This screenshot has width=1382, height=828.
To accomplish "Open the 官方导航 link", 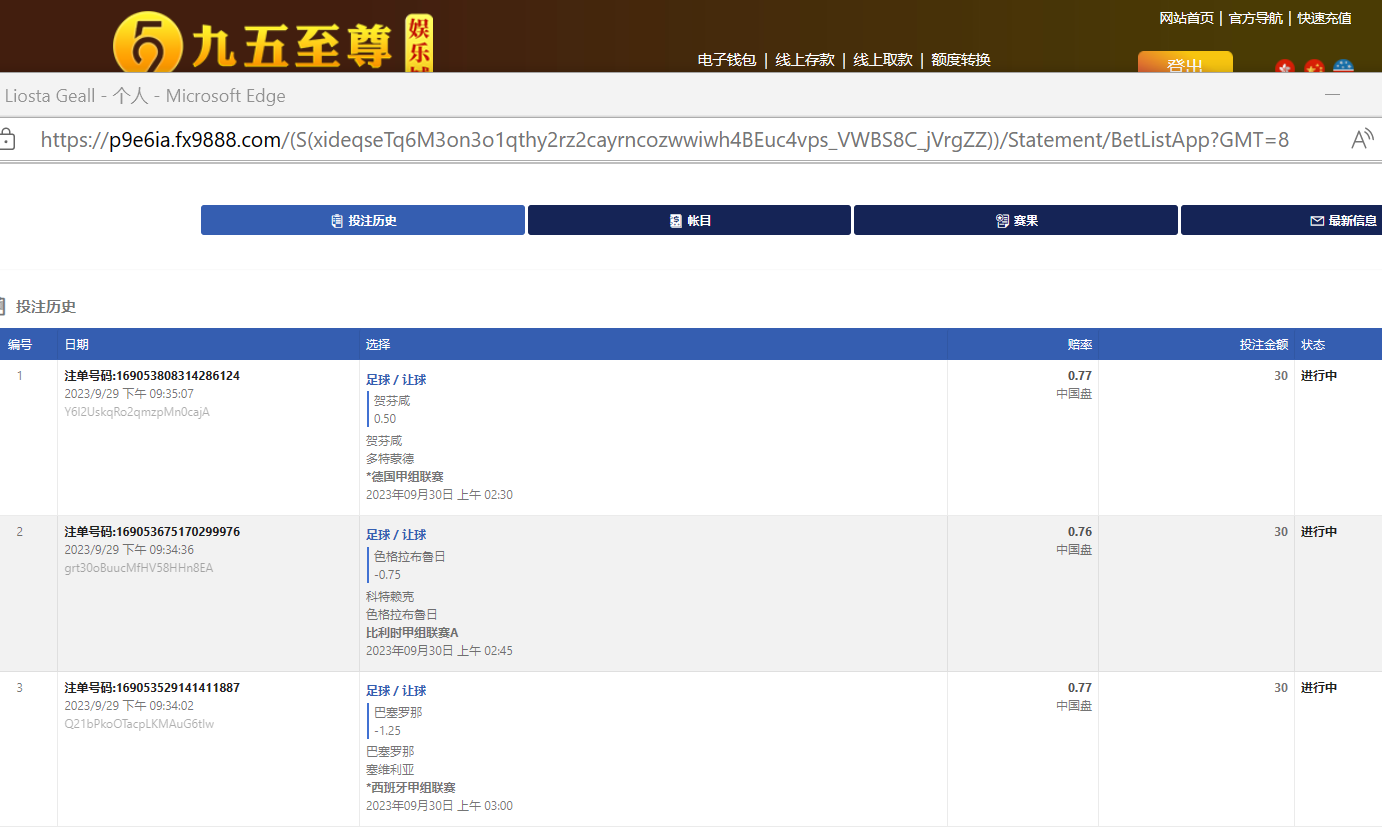I will click(x=1255, y=18).
